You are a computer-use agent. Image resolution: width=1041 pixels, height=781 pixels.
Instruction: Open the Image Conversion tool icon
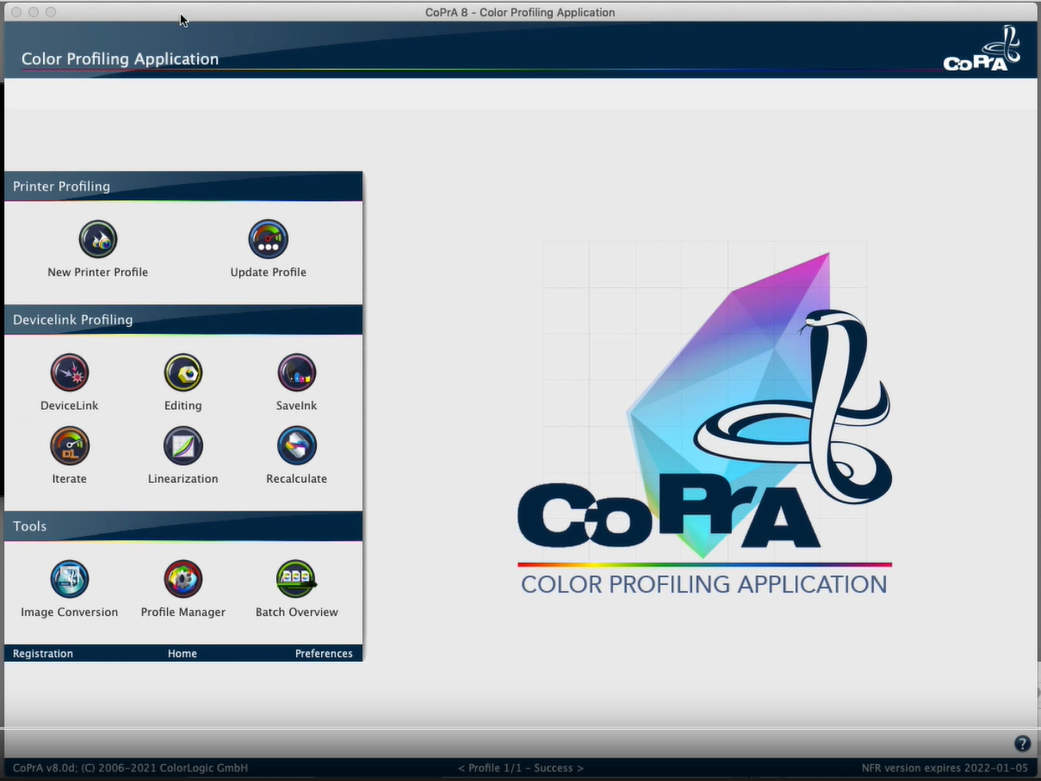[x=69, y=579]
